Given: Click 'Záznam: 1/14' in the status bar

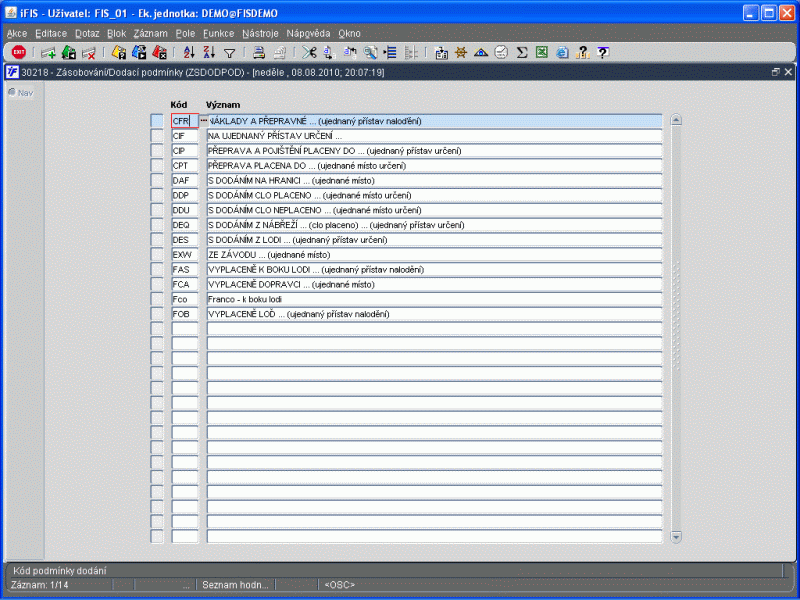Looking at the screenshot, I should [x=40, y=585].
